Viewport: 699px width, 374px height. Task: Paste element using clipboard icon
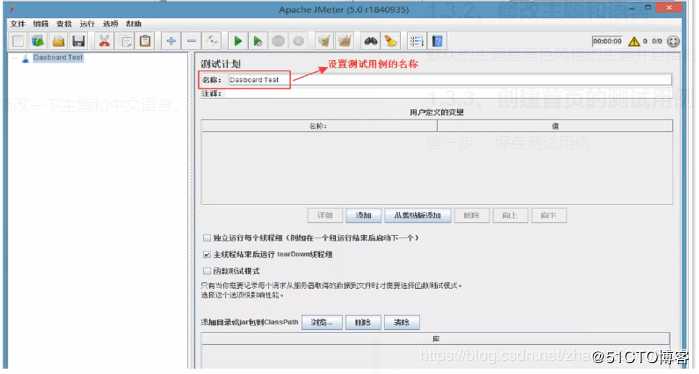pyautogui.click(x=145, y=41)
